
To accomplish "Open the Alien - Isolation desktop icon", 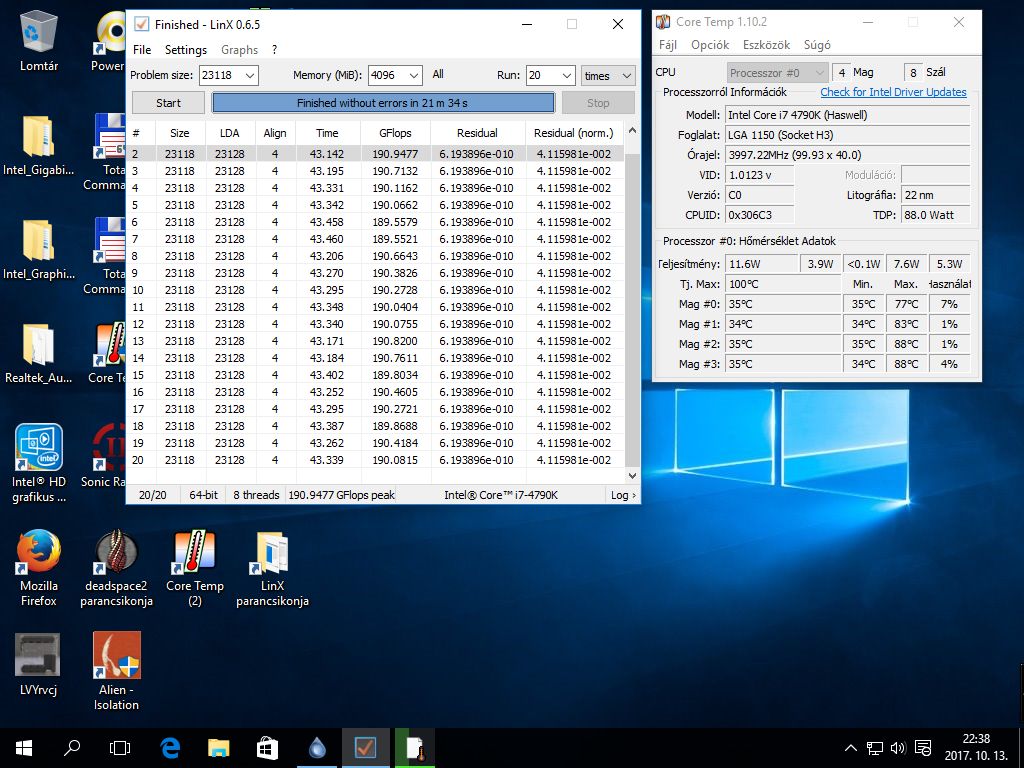I will (116, 656).
